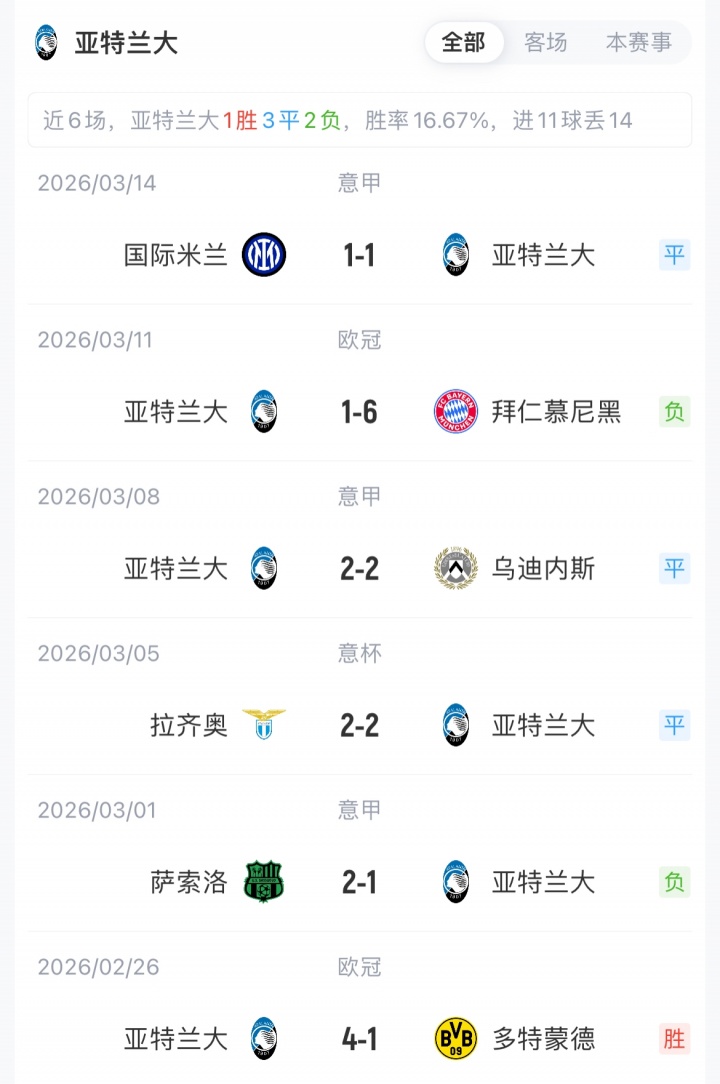The width and height of the screenshot is (720, 1084).
Task: Click 负 badge on the Bayern match
Action: (x=675, y=412)
